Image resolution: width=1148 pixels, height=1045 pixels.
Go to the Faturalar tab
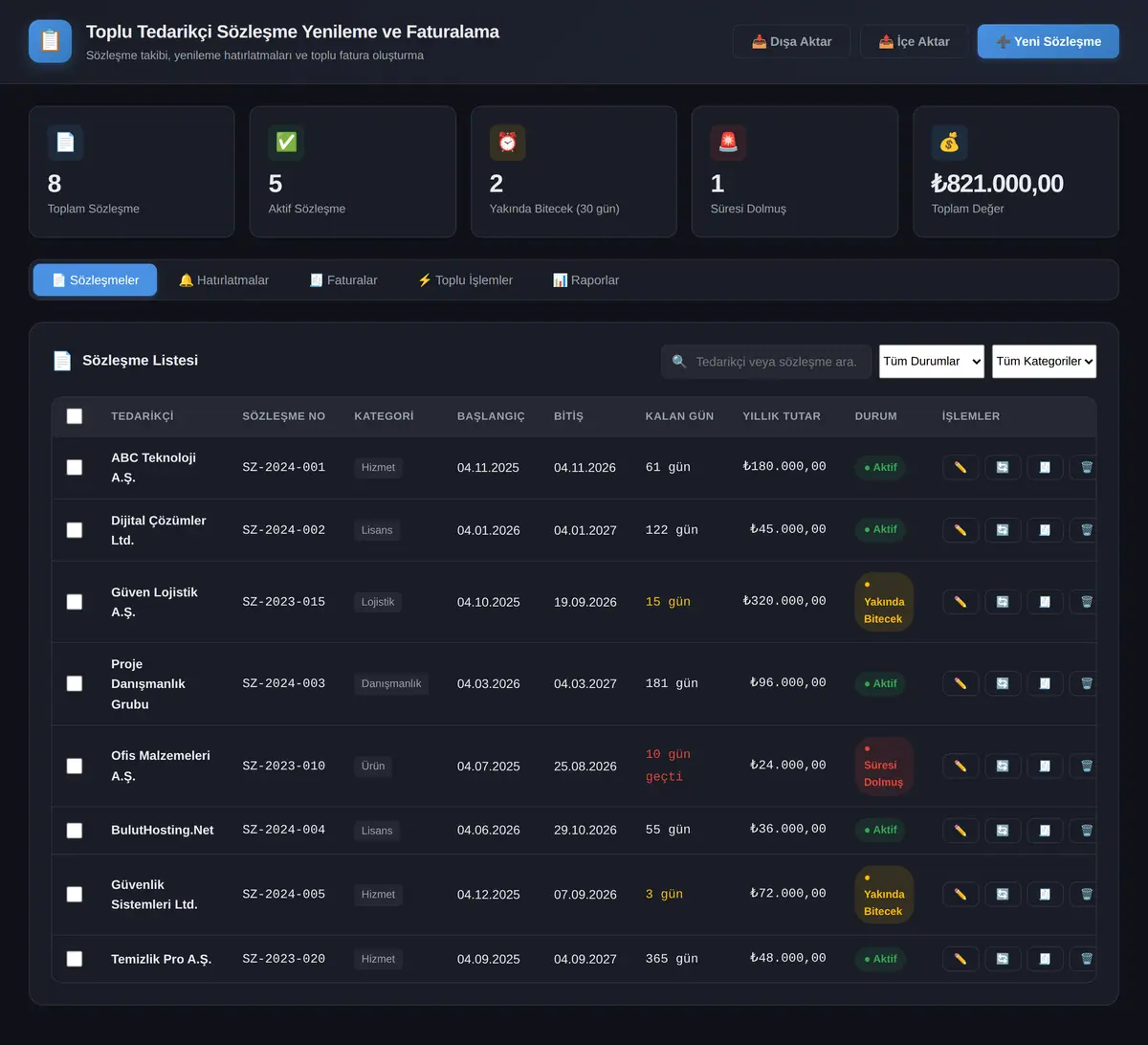coord(343,280)
